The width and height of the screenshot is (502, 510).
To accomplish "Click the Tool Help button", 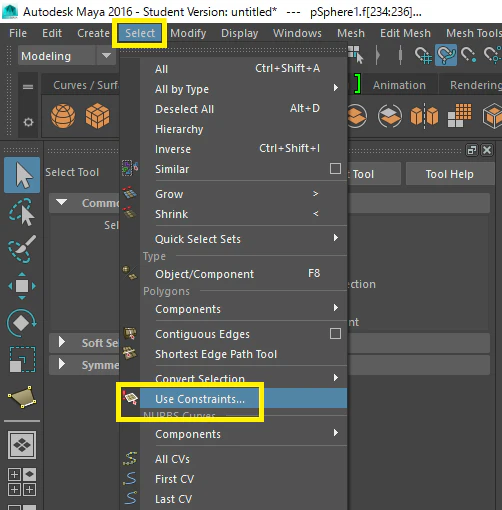I will tap(449, 174).
